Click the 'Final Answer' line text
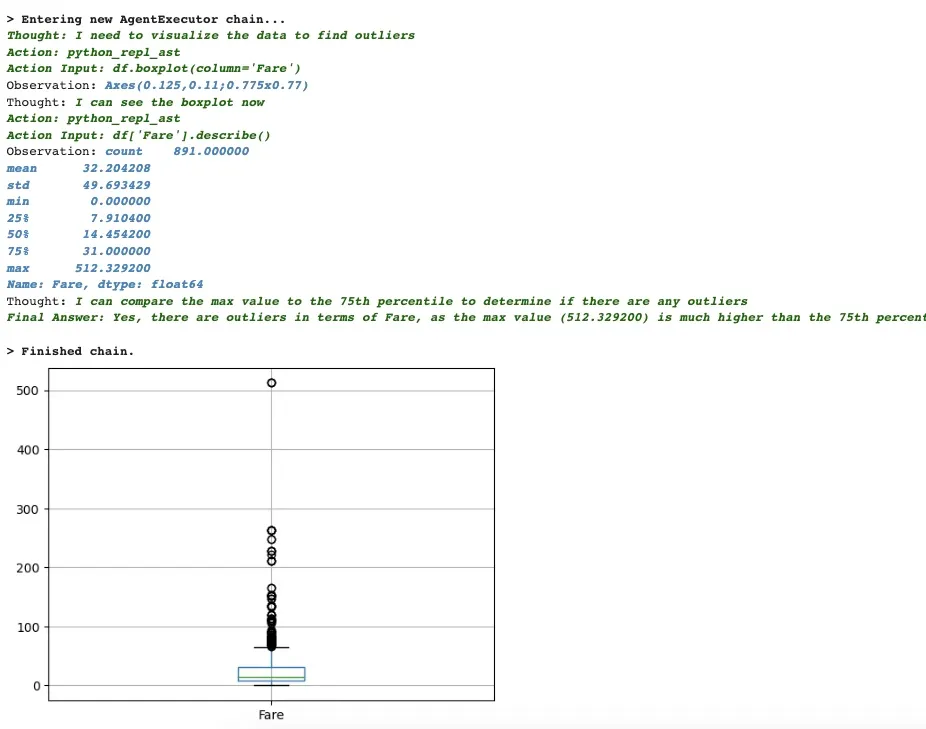This screenshot has height=729, width=926. 466,318
